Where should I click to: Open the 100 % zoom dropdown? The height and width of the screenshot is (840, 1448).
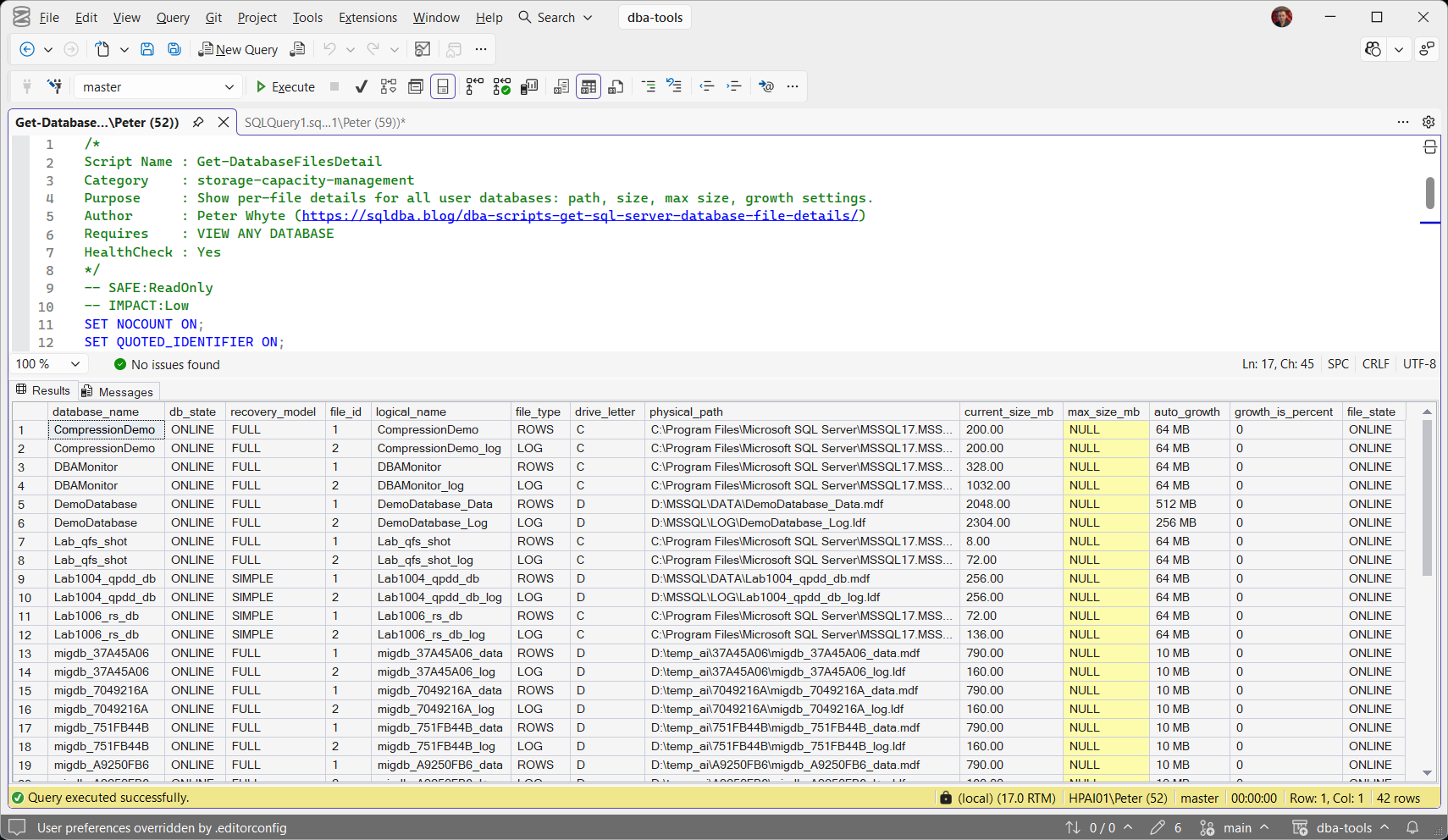(x=48, y=364)
